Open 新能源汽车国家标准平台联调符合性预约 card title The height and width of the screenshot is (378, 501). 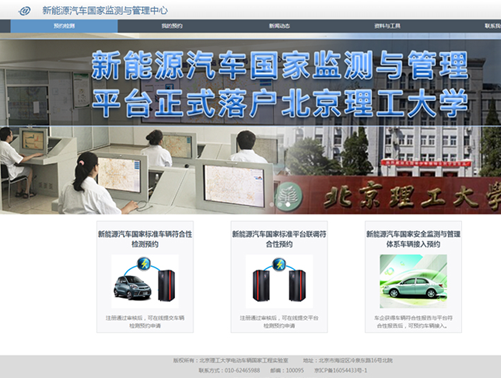point(279,239)
